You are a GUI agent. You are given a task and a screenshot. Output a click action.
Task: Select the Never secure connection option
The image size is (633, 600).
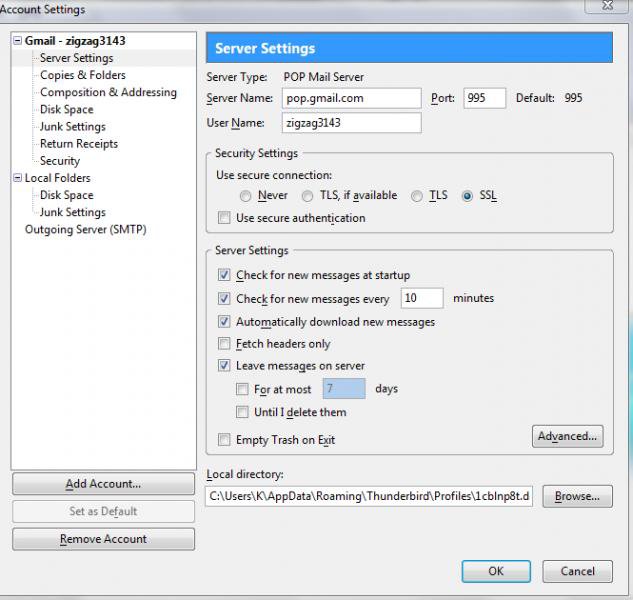(x=245, y=196)
